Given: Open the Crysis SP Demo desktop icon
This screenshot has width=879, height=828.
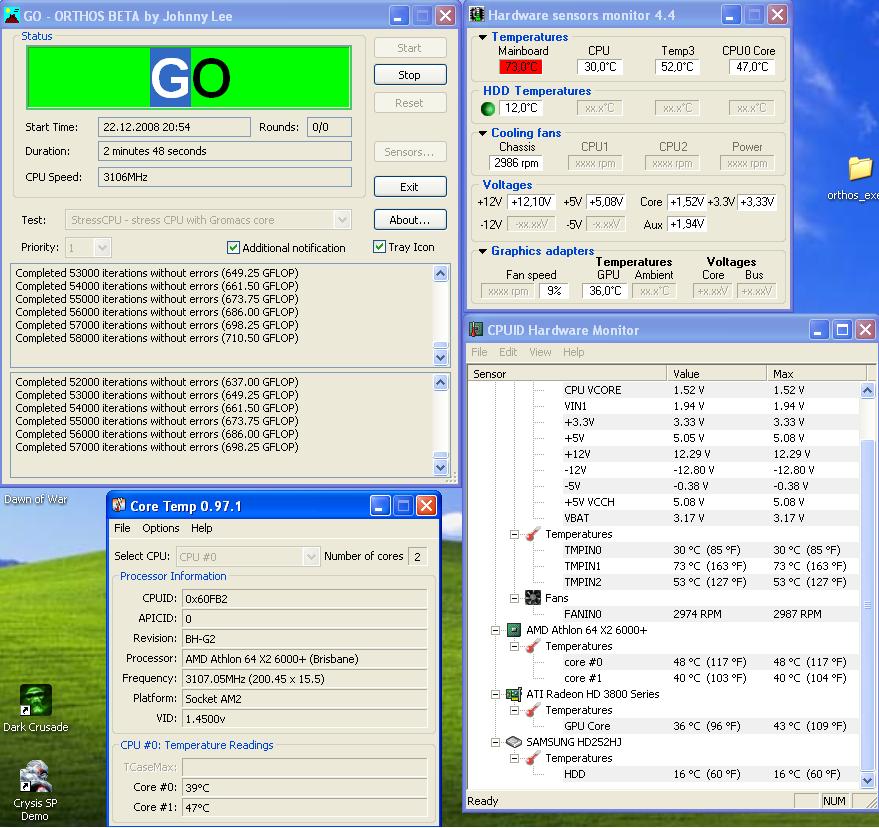Looking at the screenshot, I should (x=36, y=777).
